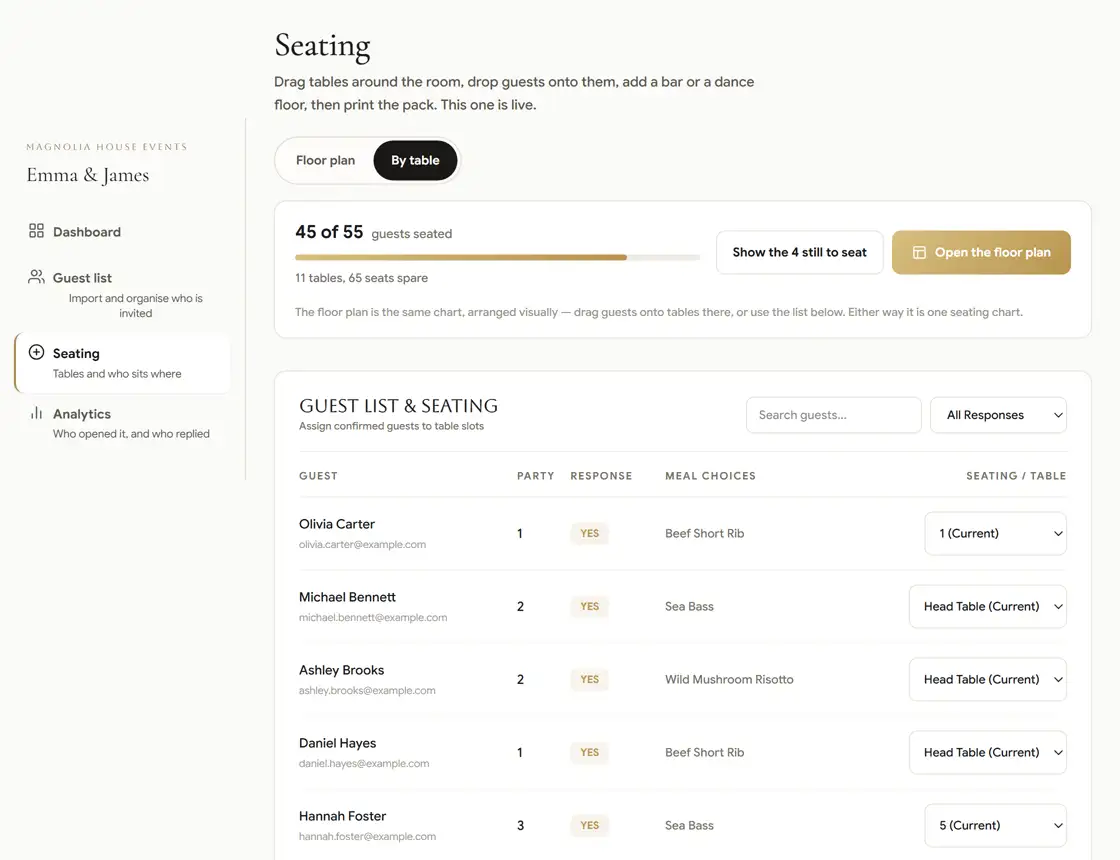
Task: Open Analytics in the sidebar
Action: [x=123, y=423]
